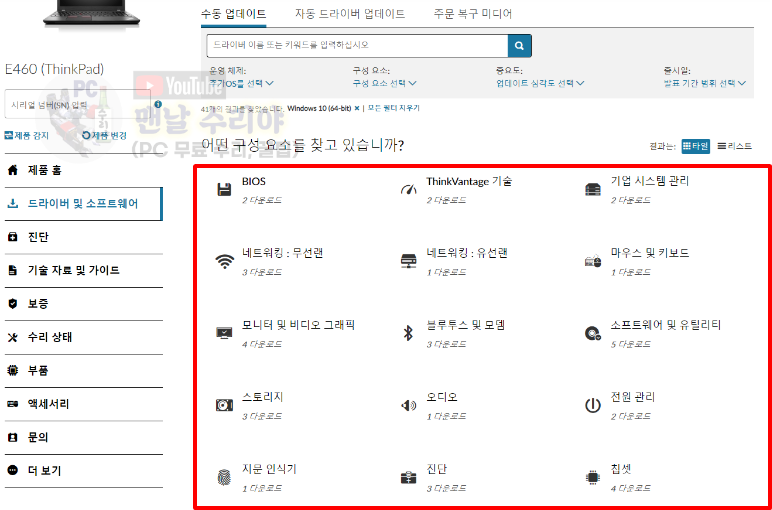
Task: Click the 수리 상태 tools icon
Action: pyautogui.click(x=13, y=337)
